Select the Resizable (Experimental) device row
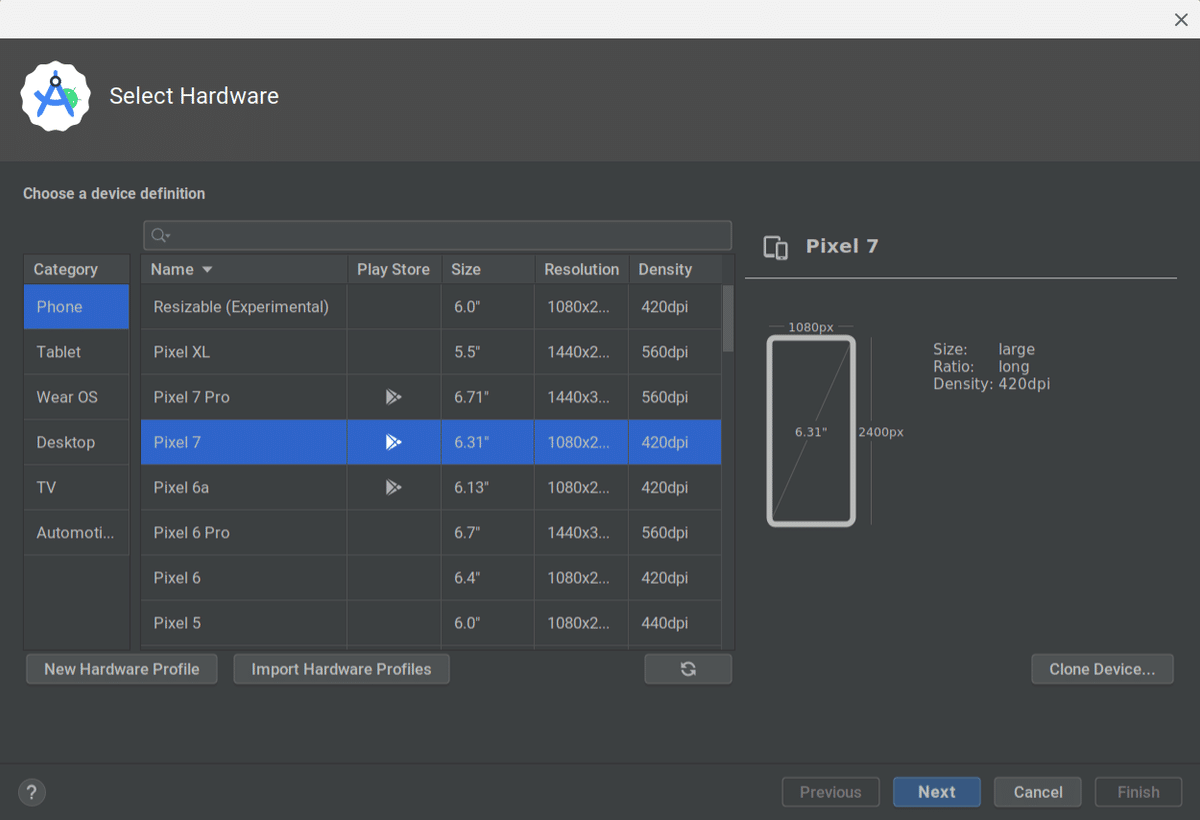1200x820 pixels. [431, 307]
